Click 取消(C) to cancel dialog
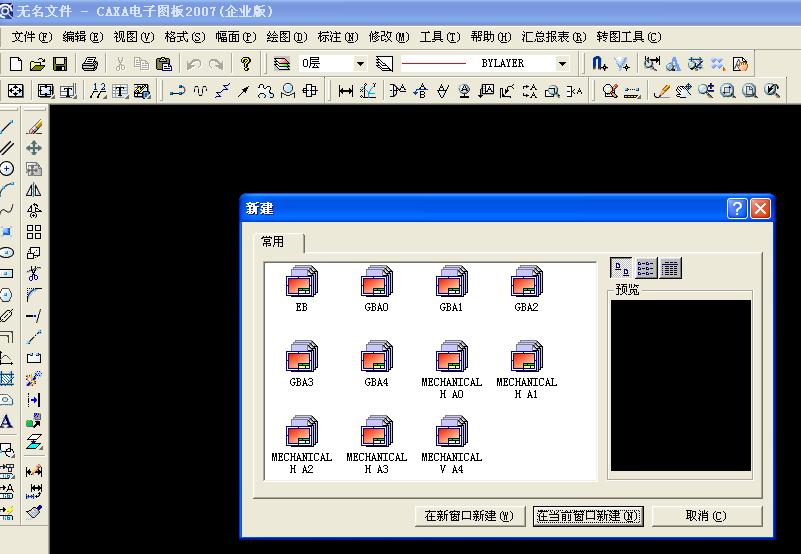The height and width of the screenshot is (554, 801). pos(706,516)
